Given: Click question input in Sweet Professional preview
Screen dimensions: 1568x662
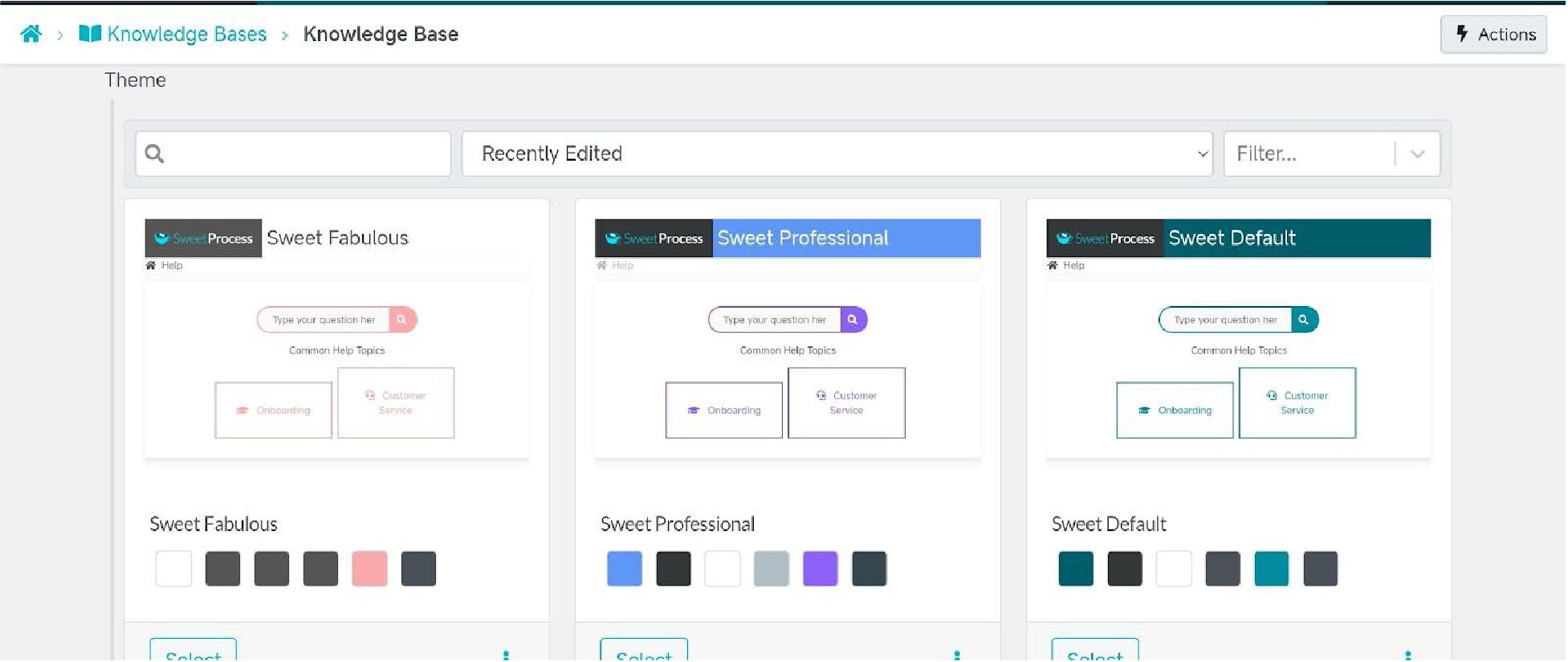Looking at the screenshot, I should coord(775,320).
